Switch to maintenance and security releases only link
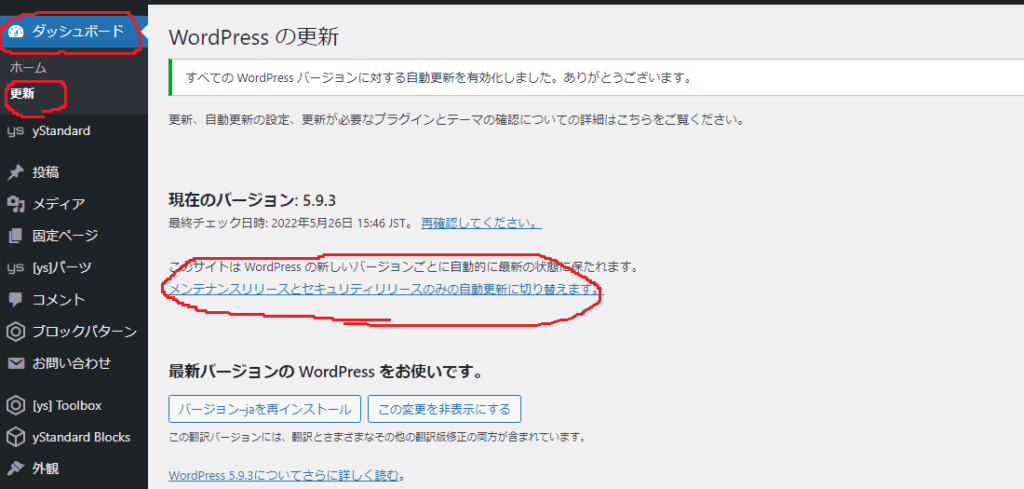Viewport: 1024px width, 489px height. [x=386, y=289]
